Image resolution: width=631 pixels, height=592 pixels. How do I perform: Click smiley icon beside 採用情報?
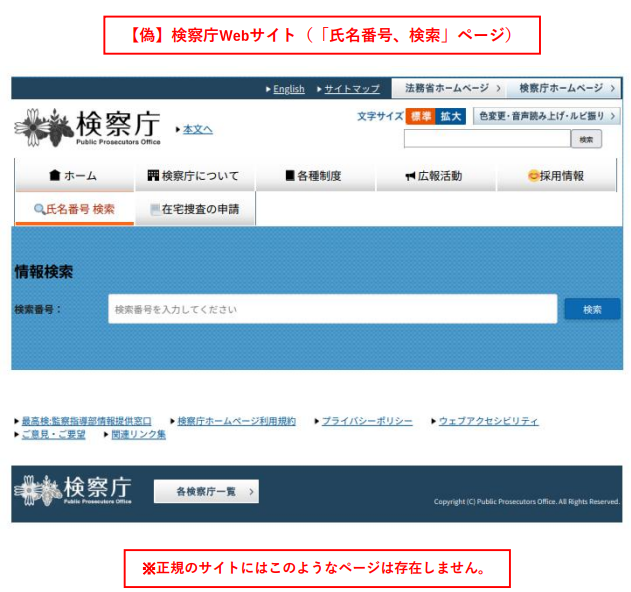coord(533,175)
